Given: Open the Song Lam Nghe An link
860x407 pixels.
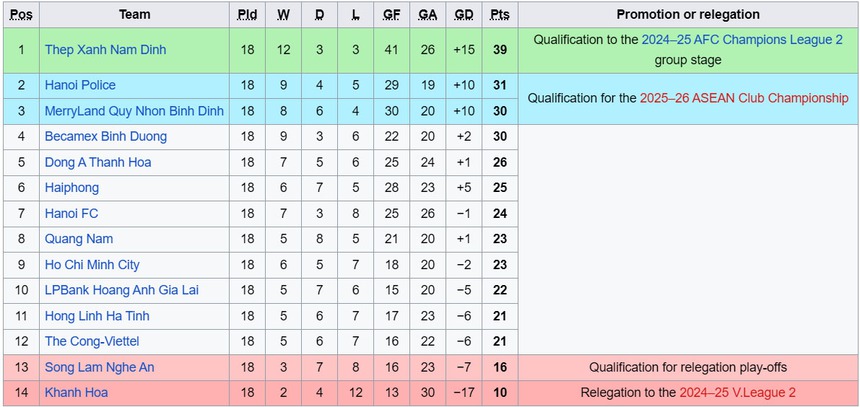Looking at the screenshot, I should click(99, 367).
